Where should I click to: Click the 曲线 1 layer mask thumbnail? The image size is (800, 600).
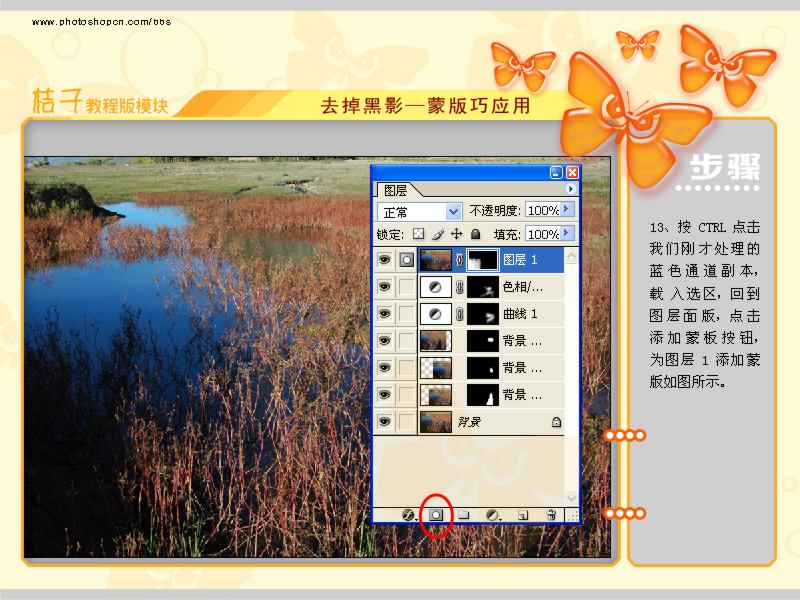point(483,314)
